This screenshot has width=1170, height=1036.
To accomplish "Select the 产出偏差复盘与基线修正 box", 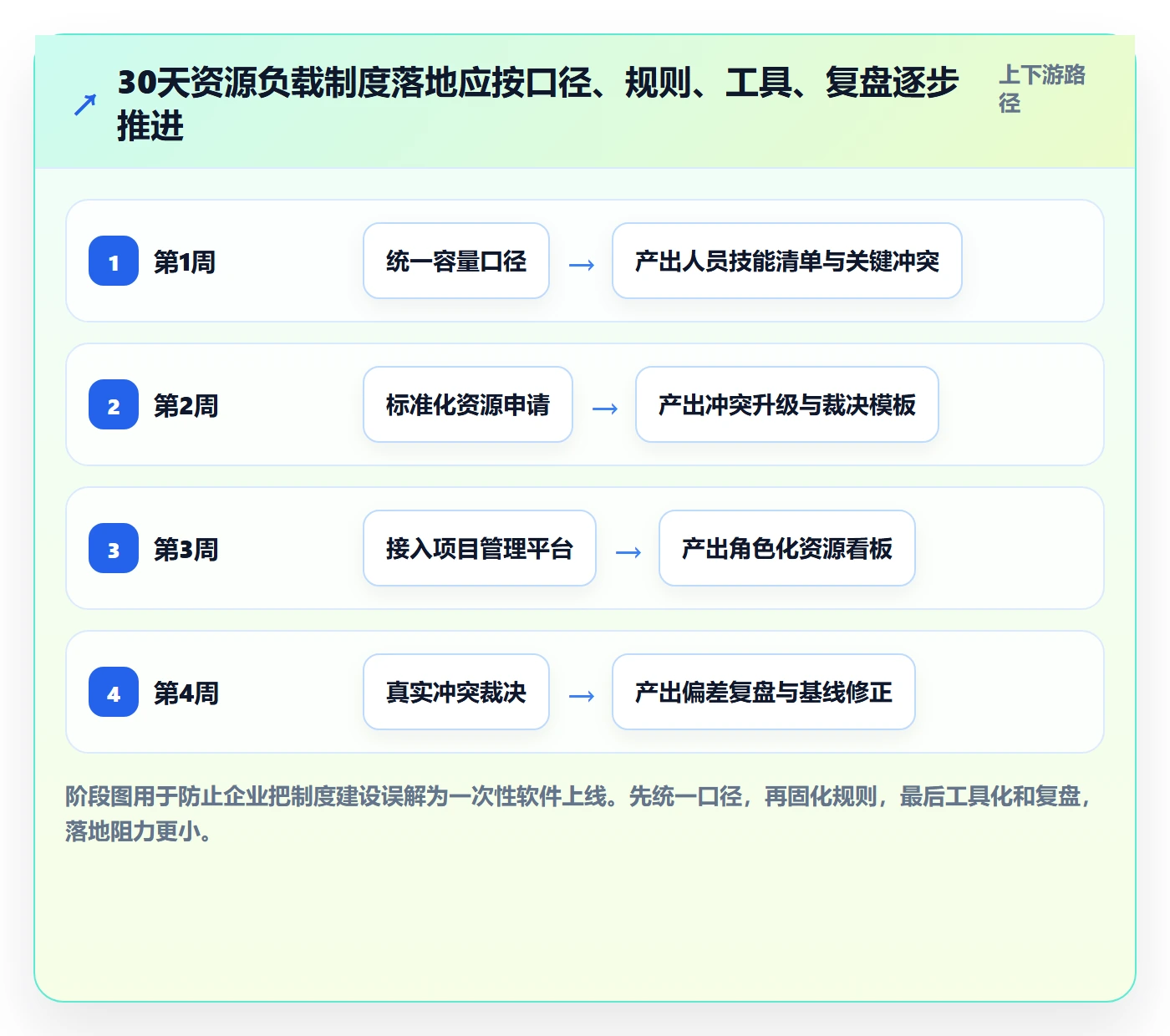I will pyautogui.click(x=764, y=692).
